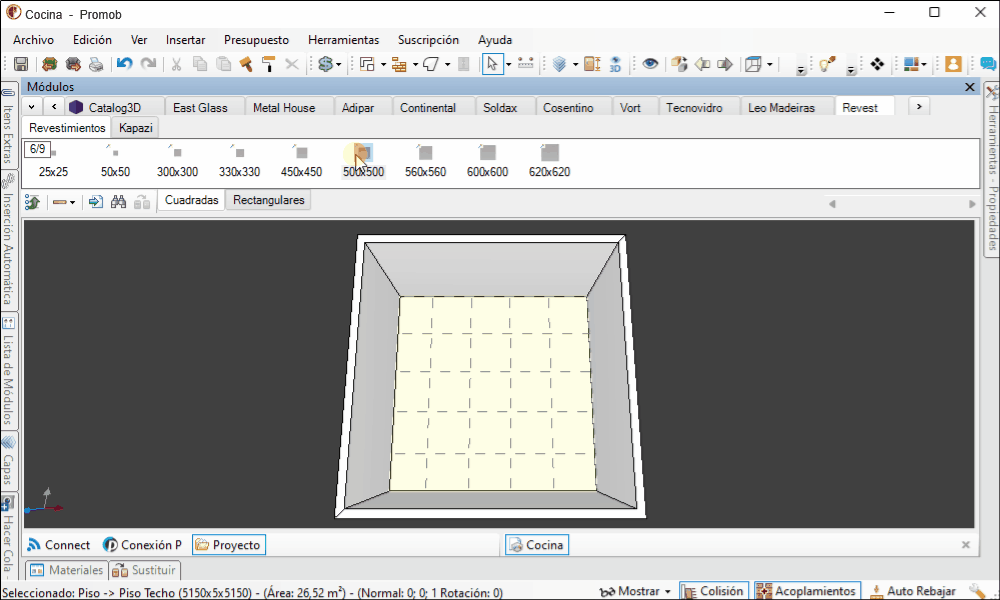Viewport: 1000px width, 600px height.
Task: Click the Print icon in toolbar
Action: [x=96, y=64]
